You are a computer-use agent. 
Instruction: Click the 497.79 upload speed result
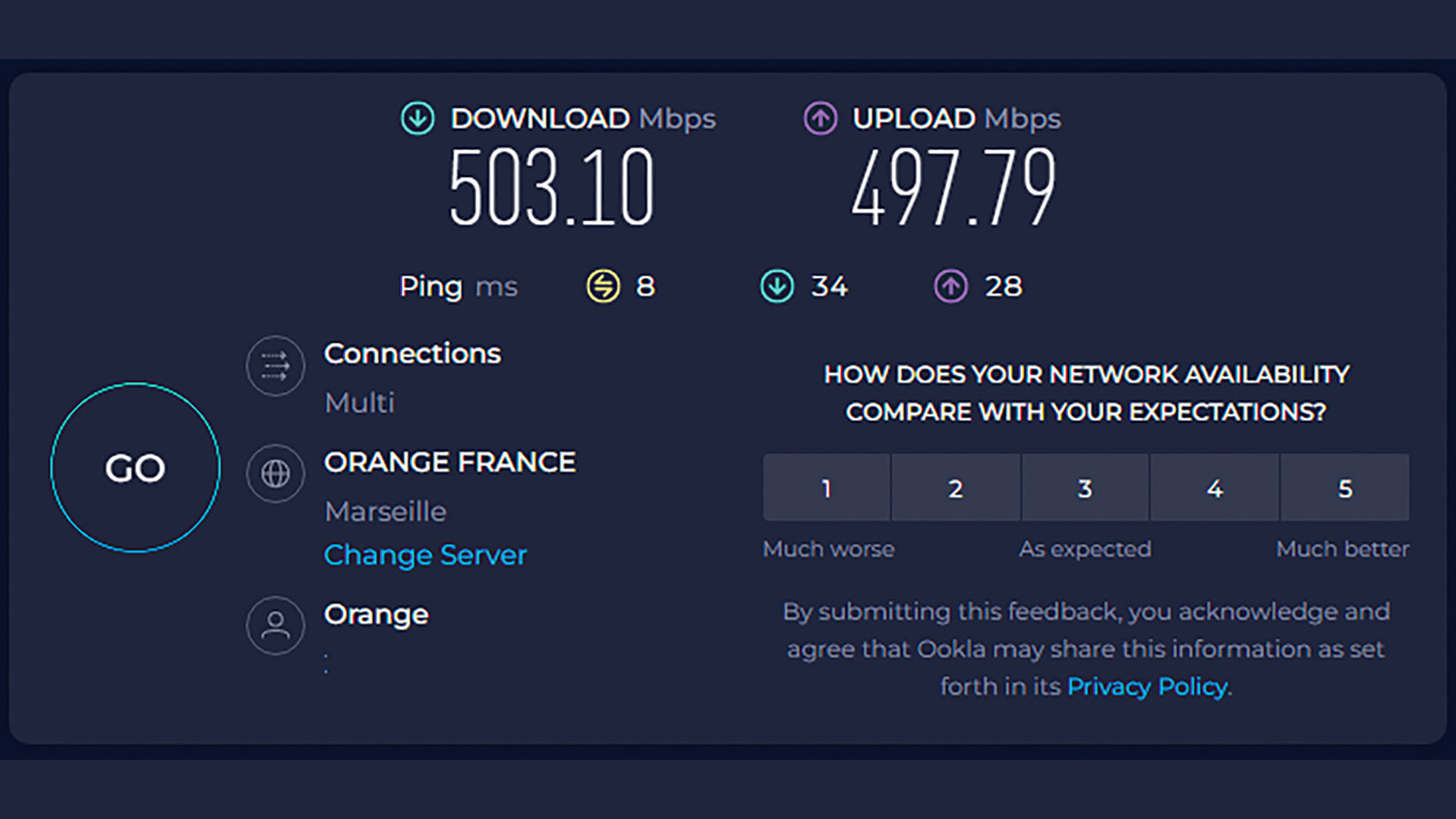coord(953,187)
